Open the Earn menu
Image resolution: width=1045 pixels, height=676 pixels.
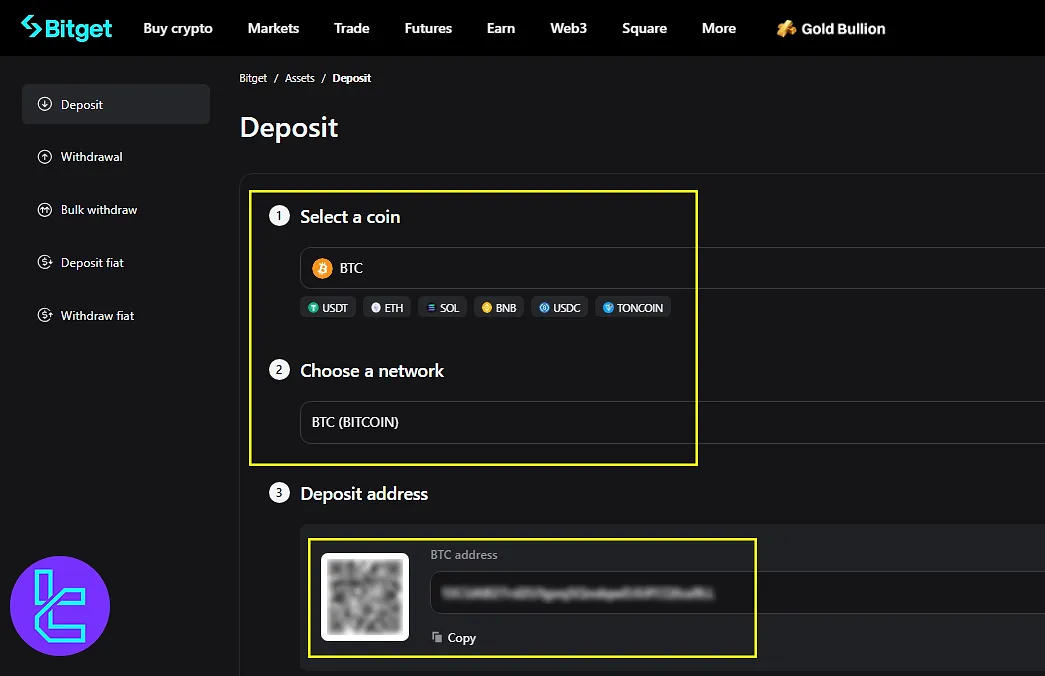click(x=501, y=29)
